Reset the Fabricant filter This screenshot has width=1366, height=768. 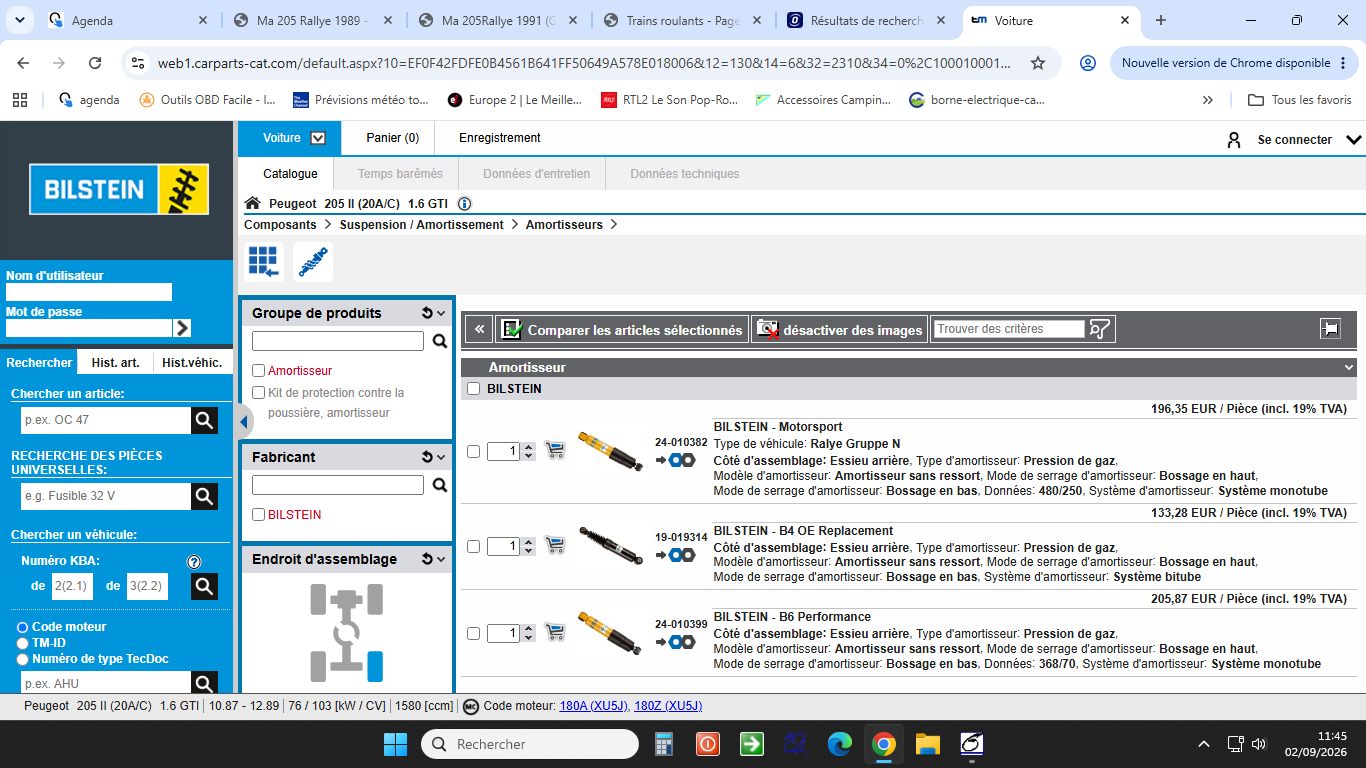(x=427, y=457)
